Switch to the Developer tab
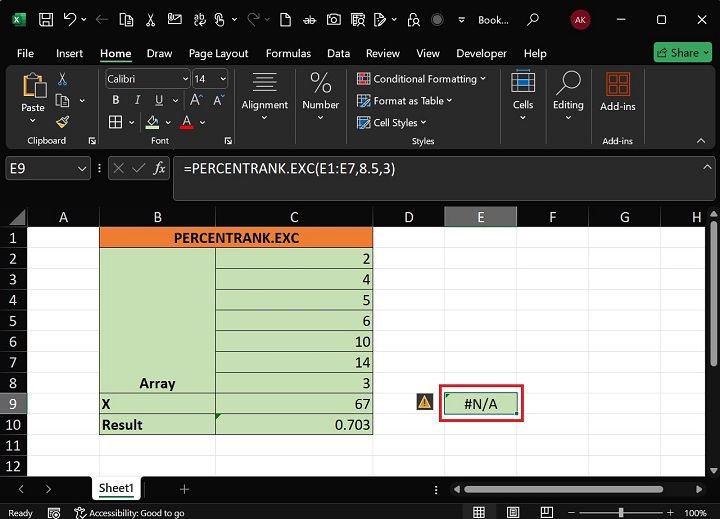 (x=481, y=53)
